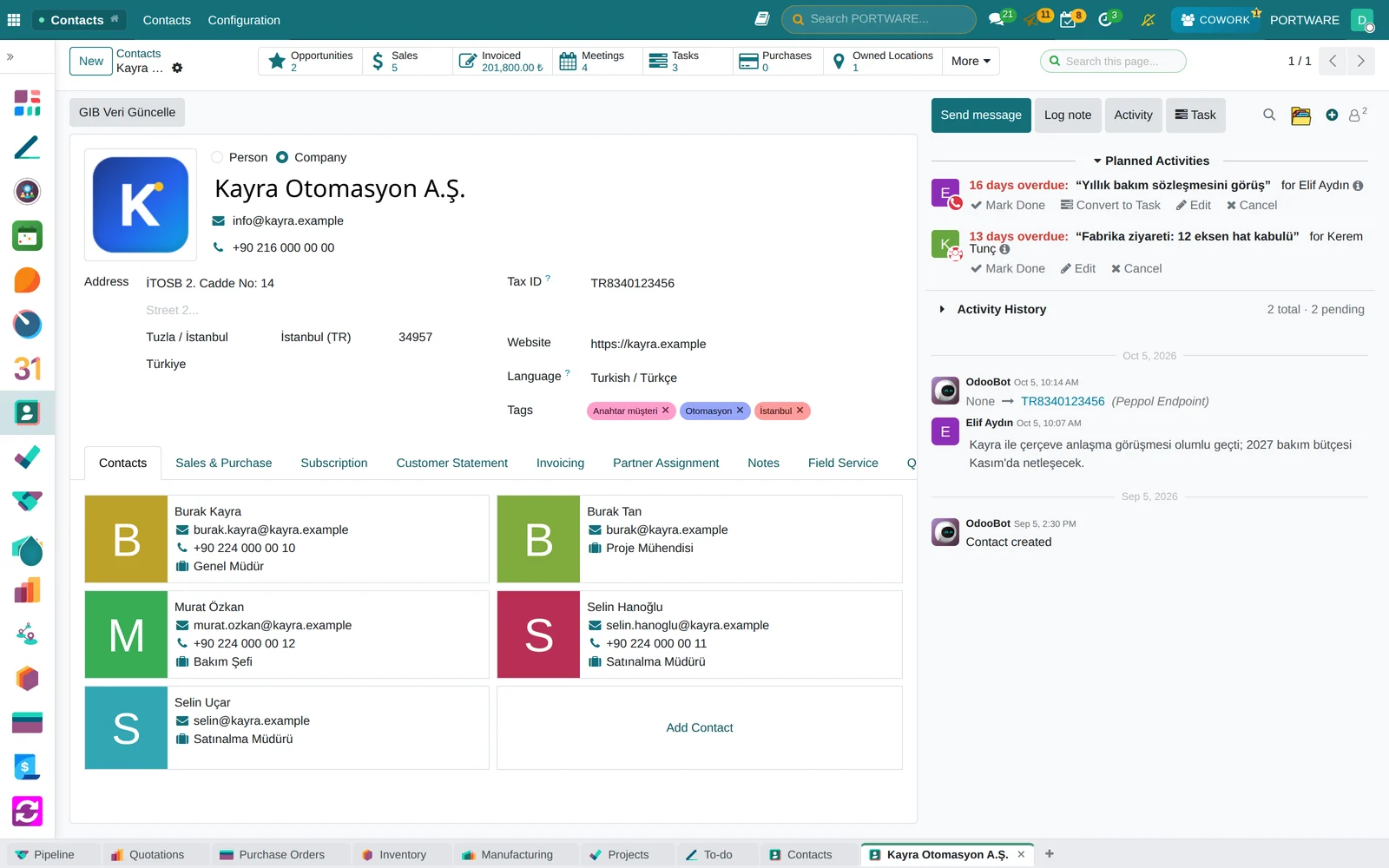The image size is (1389, 868).
Task: Remove the Otomasyon tag
Action: tap(741, 411)
